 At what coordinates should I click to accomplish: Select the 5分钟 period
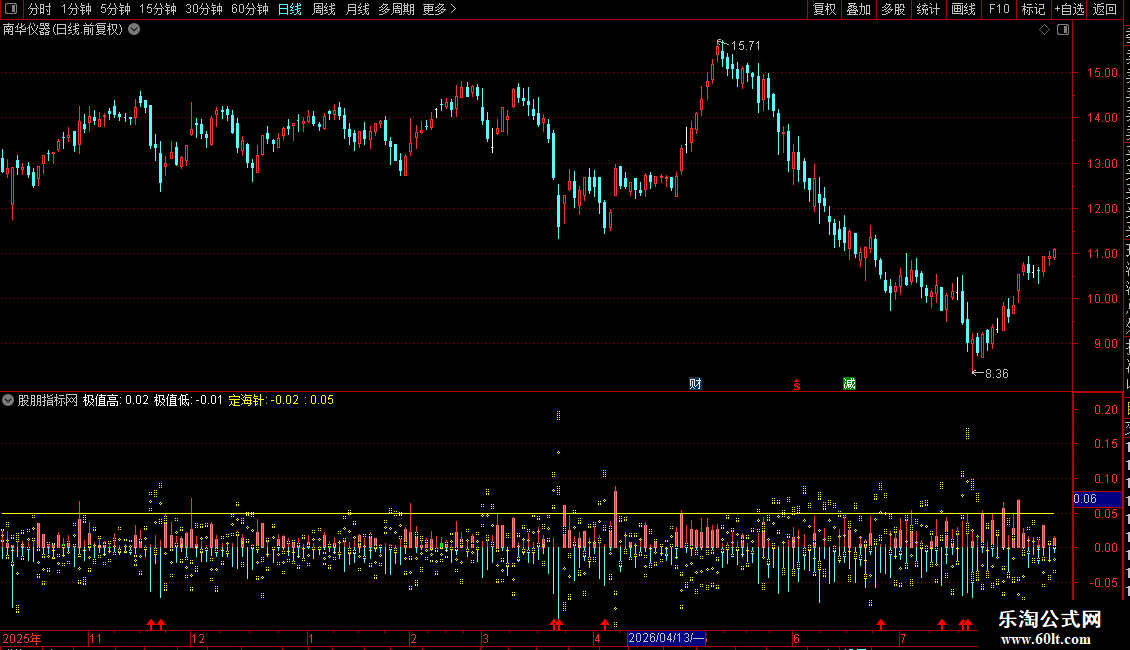(115, 9)
